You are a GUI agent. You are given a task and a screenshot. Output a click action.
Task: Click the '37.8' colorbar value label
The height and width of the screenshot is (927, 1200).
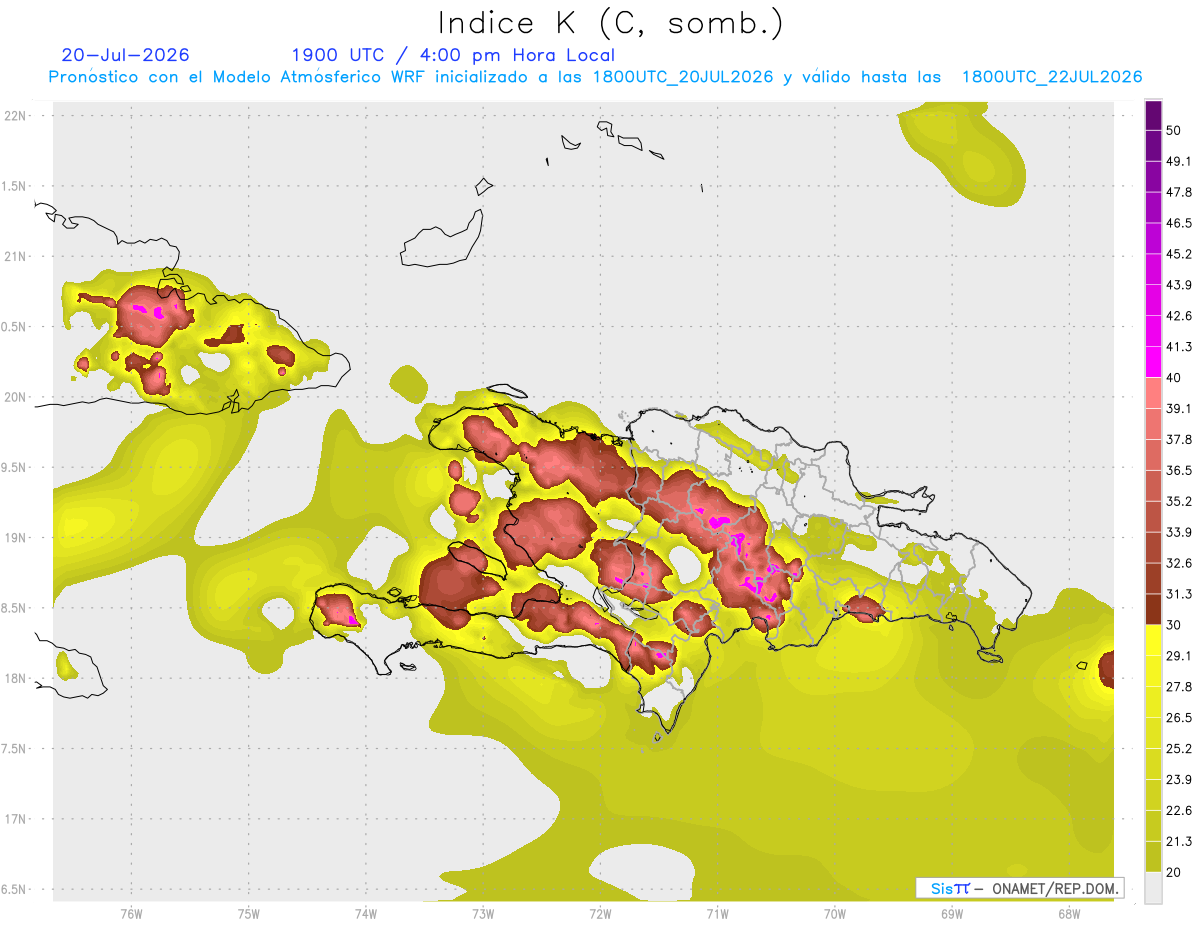pos(1179,439)
